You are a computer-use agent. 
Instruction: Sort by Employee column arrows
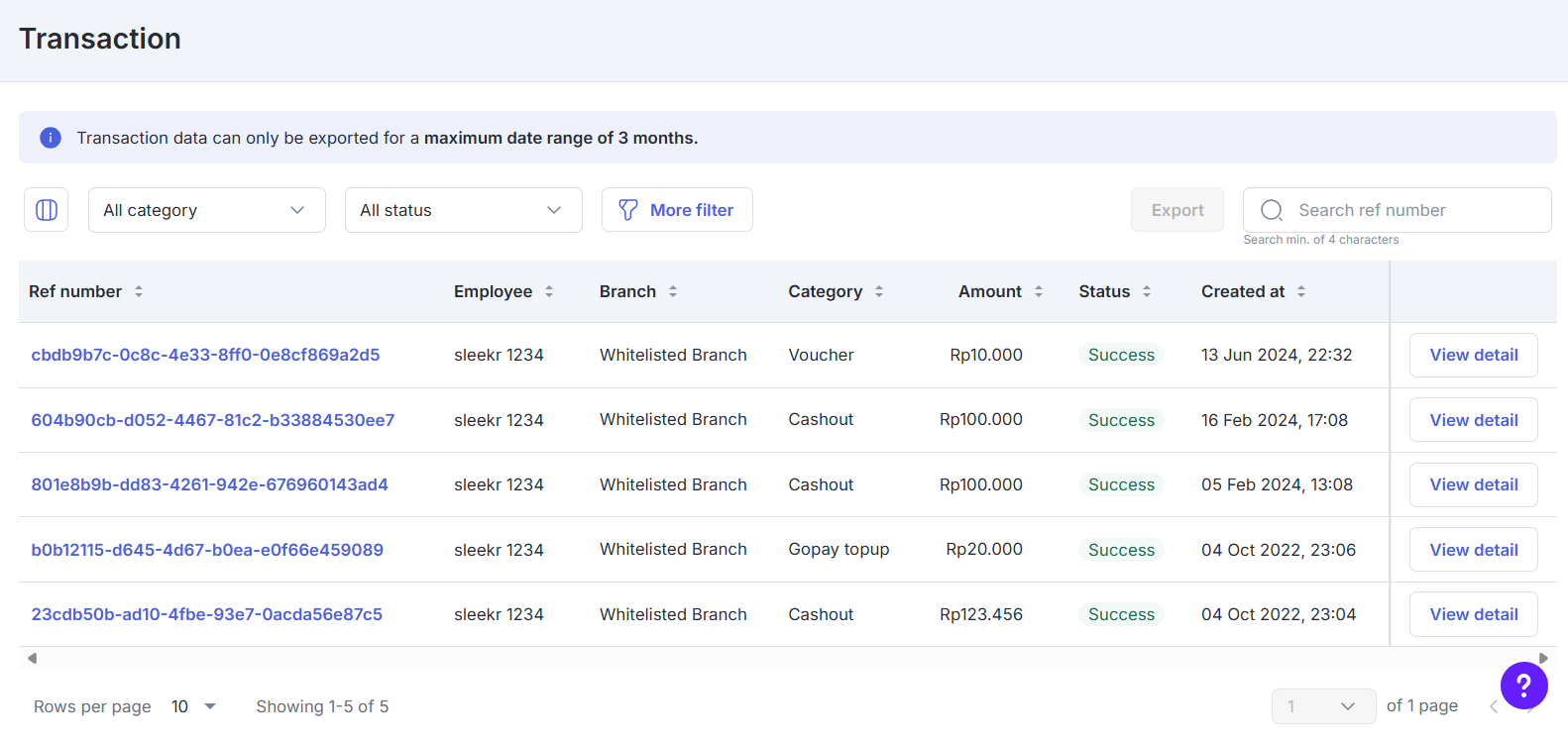point(549,291)
